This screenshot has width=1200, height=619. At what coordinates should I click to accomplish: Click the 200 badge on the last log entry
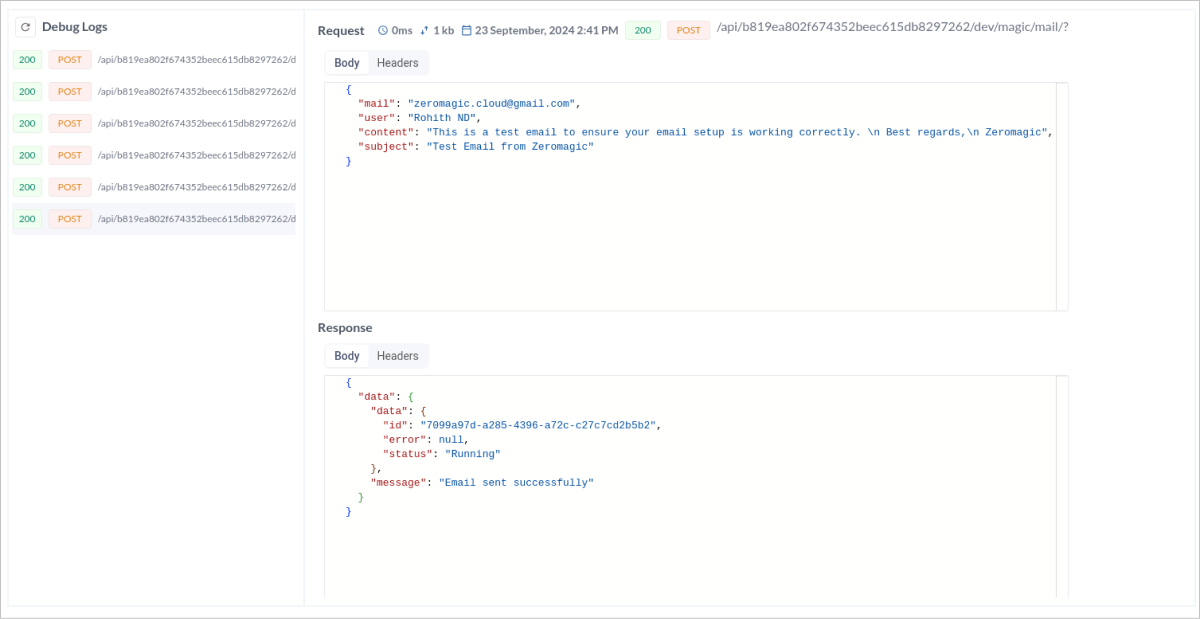pos(26,218)
